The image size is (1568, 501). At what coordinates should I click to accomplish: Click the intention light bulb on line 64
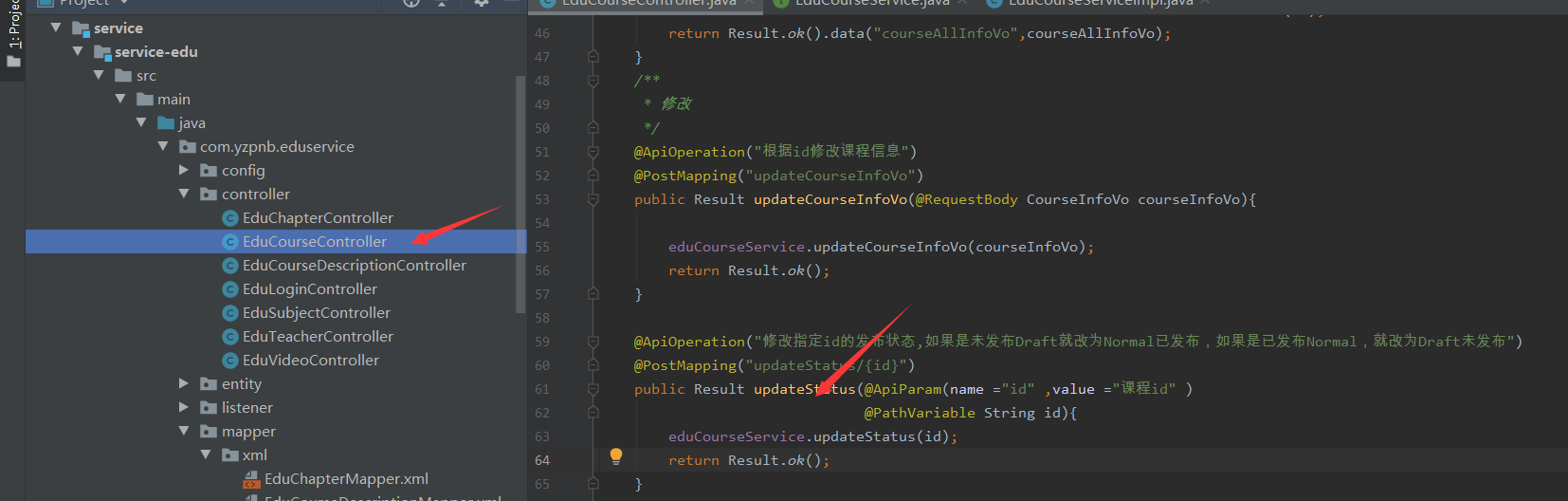click(616, 456)
